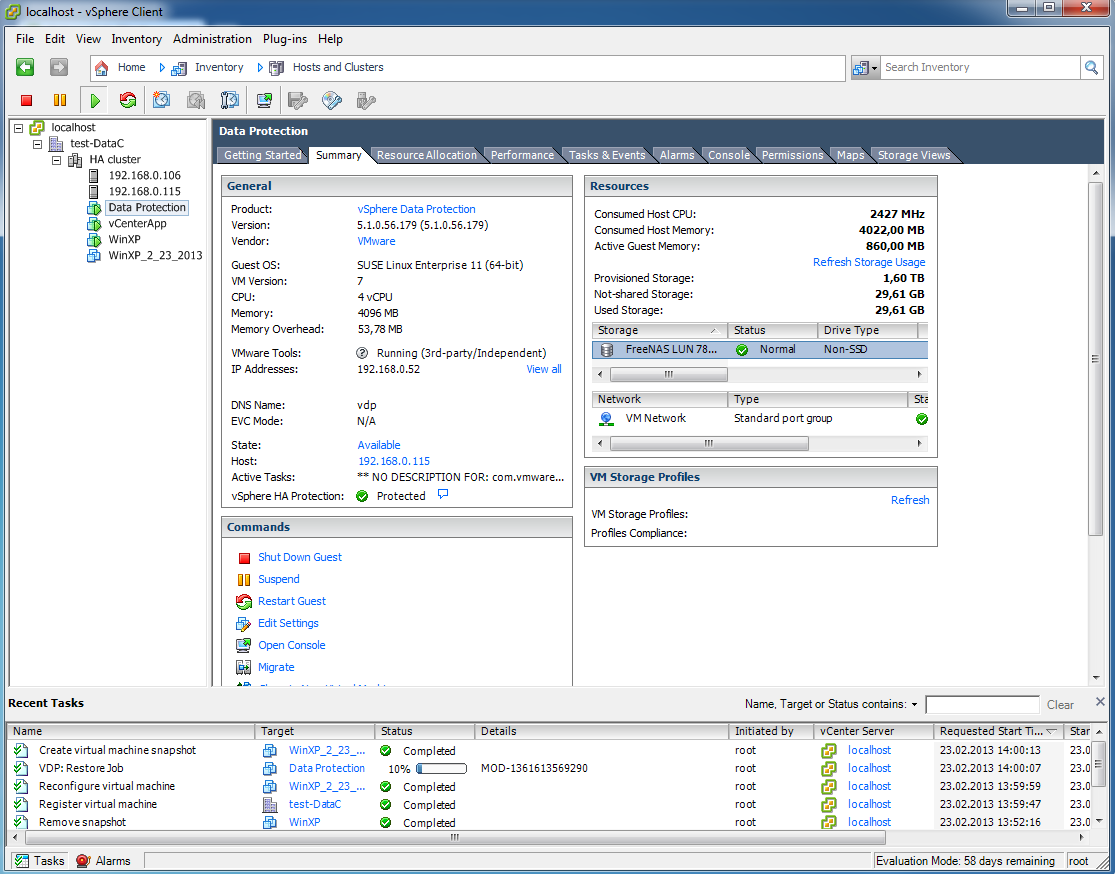1115x874 pixels.
Task: Click the vSphere HA Protection speech bubble icon
Action: 443,494
